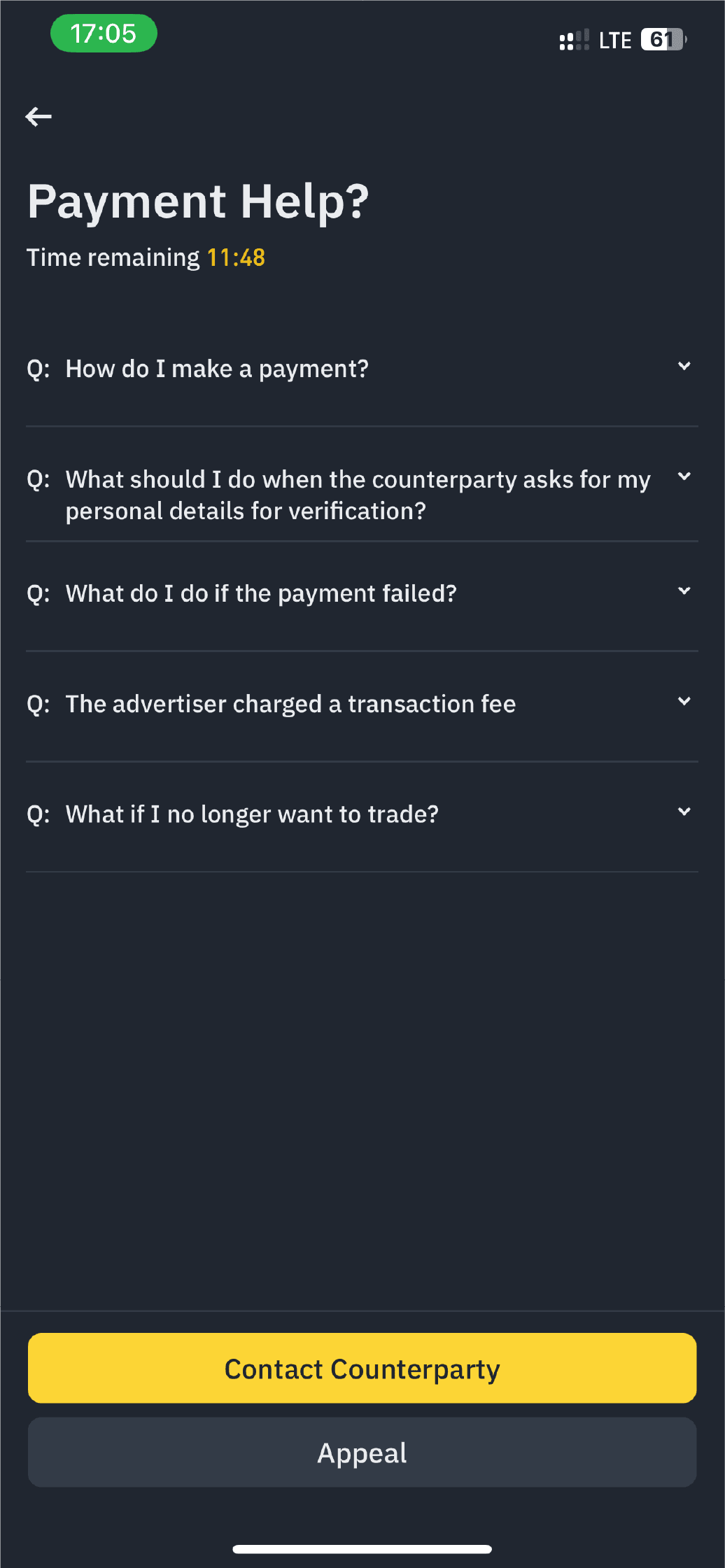The height and width of the screenshot is (1568, 725).
Task: Click chevron beside 'What if I no longer want to trade?'
Action: [x=684, y=812]
